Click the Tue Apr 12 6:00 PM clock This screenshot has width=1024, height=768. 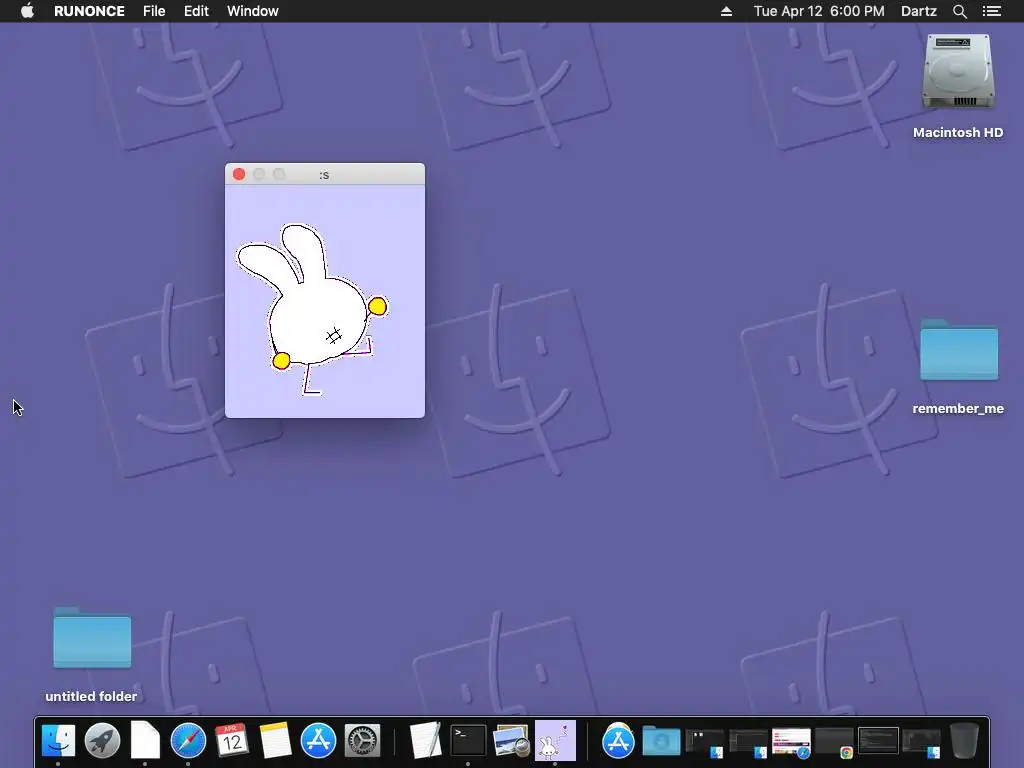pos(819,11)
